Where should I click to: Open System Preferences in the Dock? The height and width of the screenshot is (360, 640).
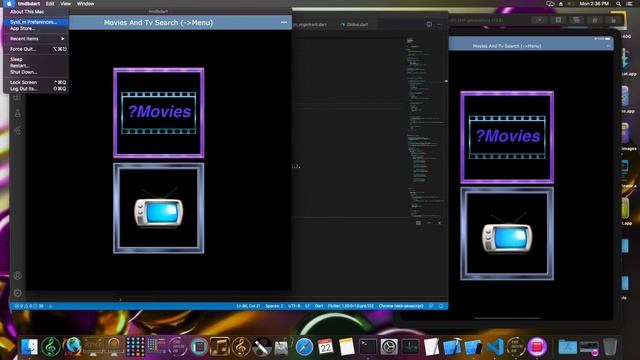[x=389, y=347]
